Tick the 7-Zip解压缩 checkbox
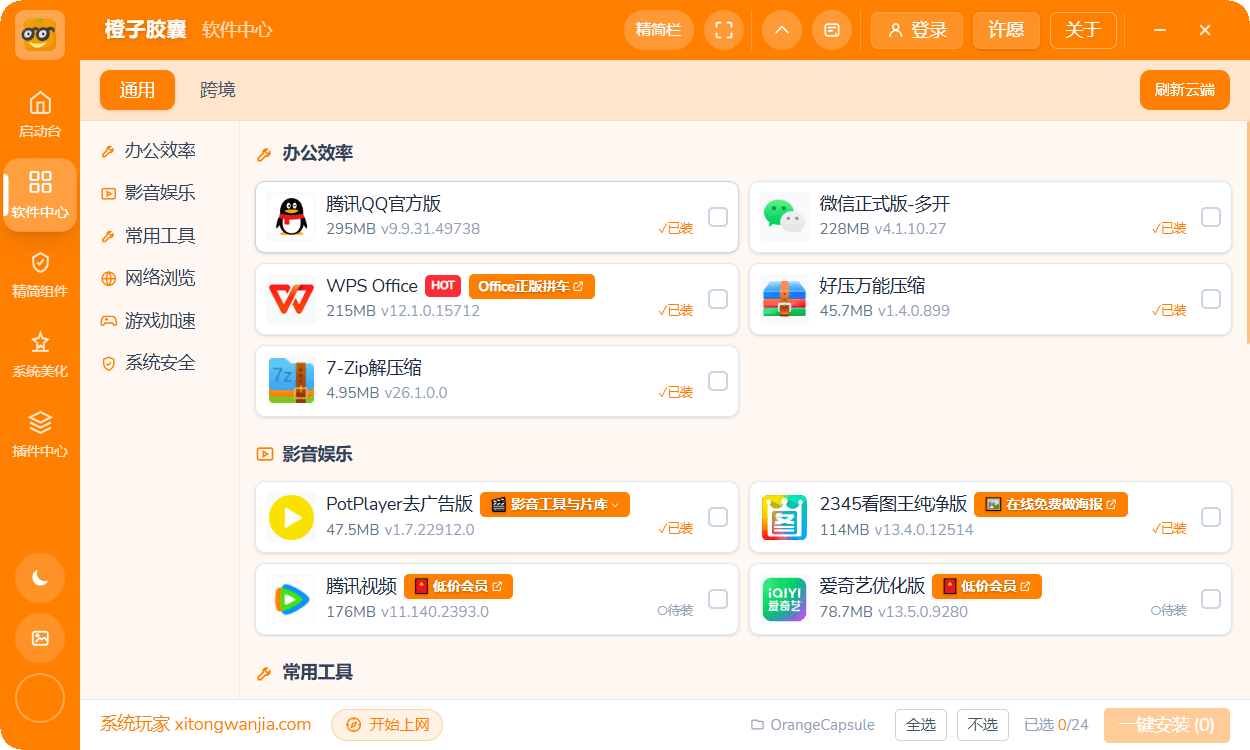This screenshot has width=1250, height=750. click(x=718, y=380)
